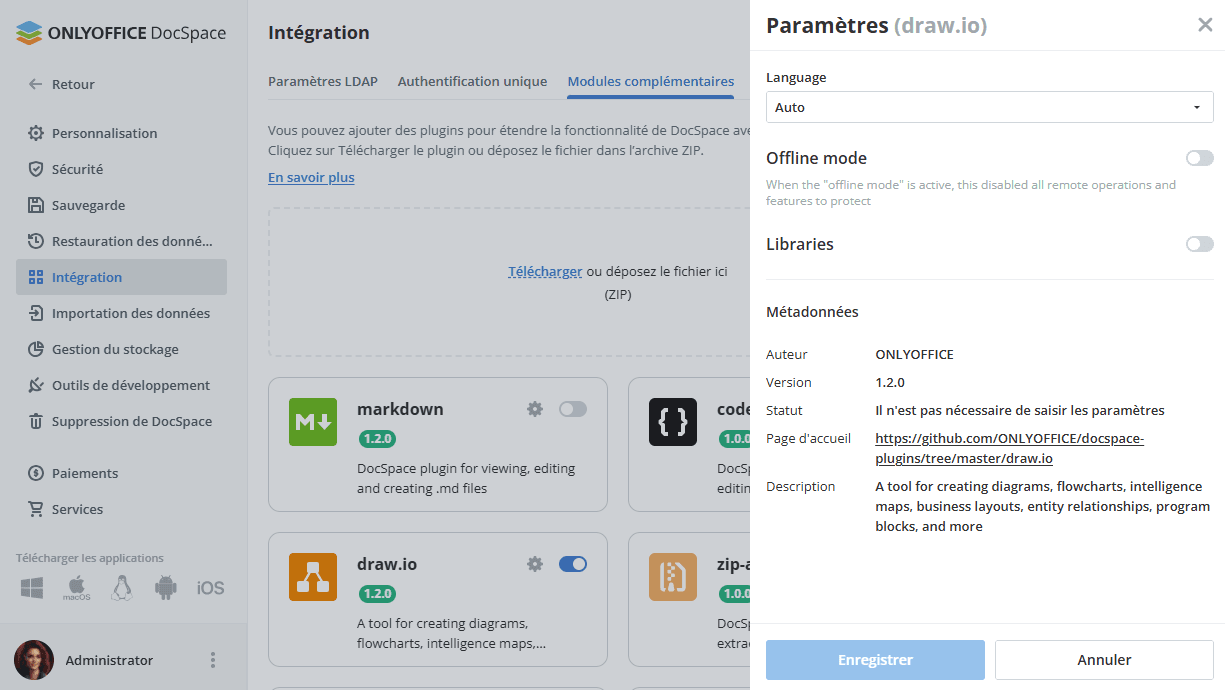Image resolution: width=1225 pixels, height=690 pixels.
Task: Click the Annuler button
Action: pyautogui.click(x=1104, y=660)
